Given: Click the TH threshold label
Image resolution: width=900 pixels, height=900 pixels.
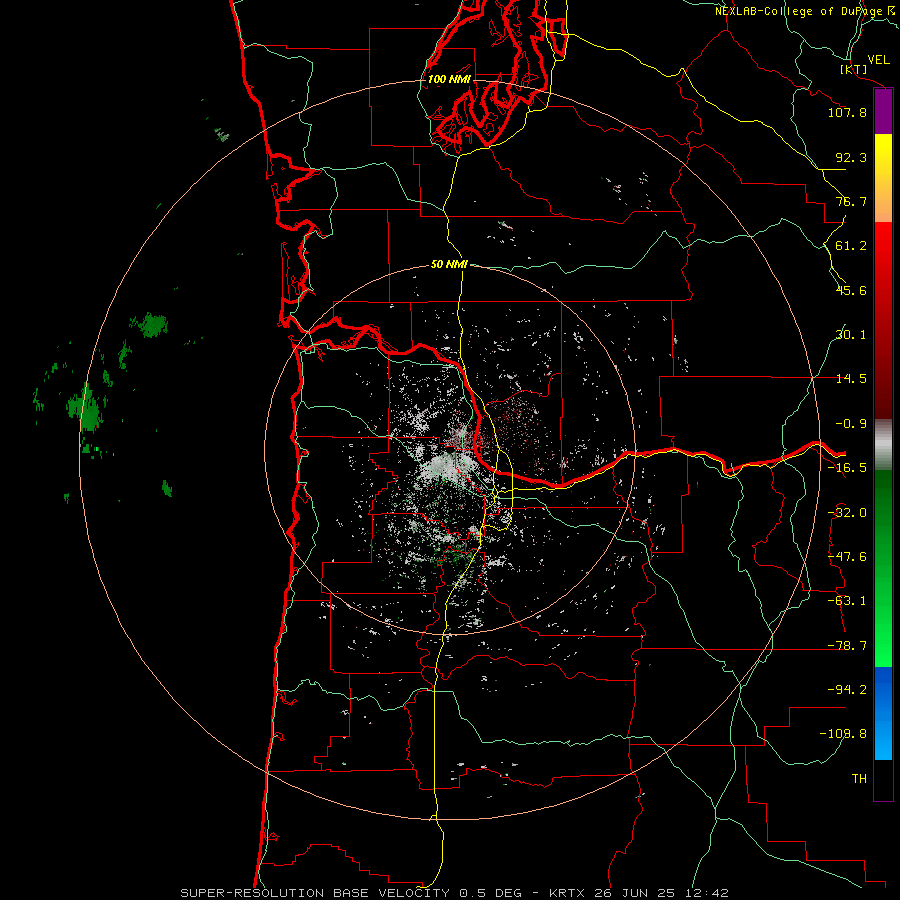Looking at the screenshot, I should [x=859, y=779].
